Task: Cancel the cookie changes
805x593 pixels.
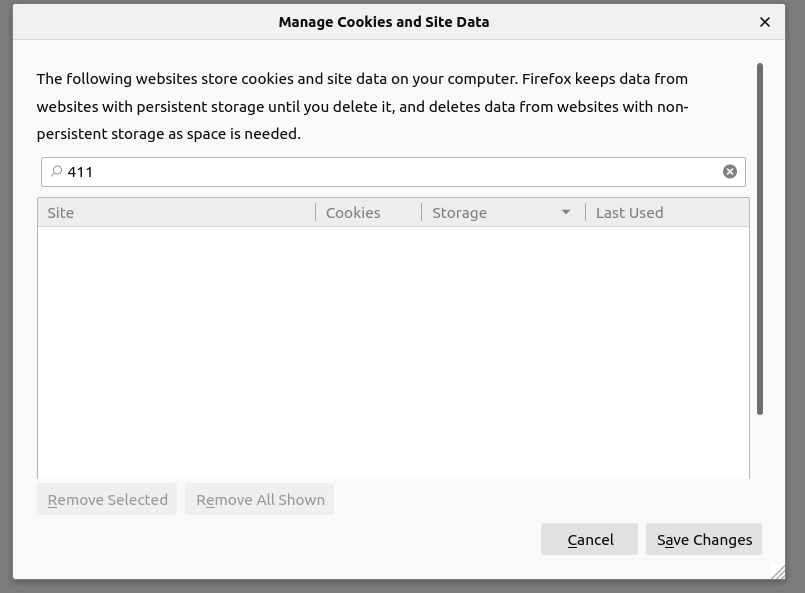Action: (x=589, y=539)
